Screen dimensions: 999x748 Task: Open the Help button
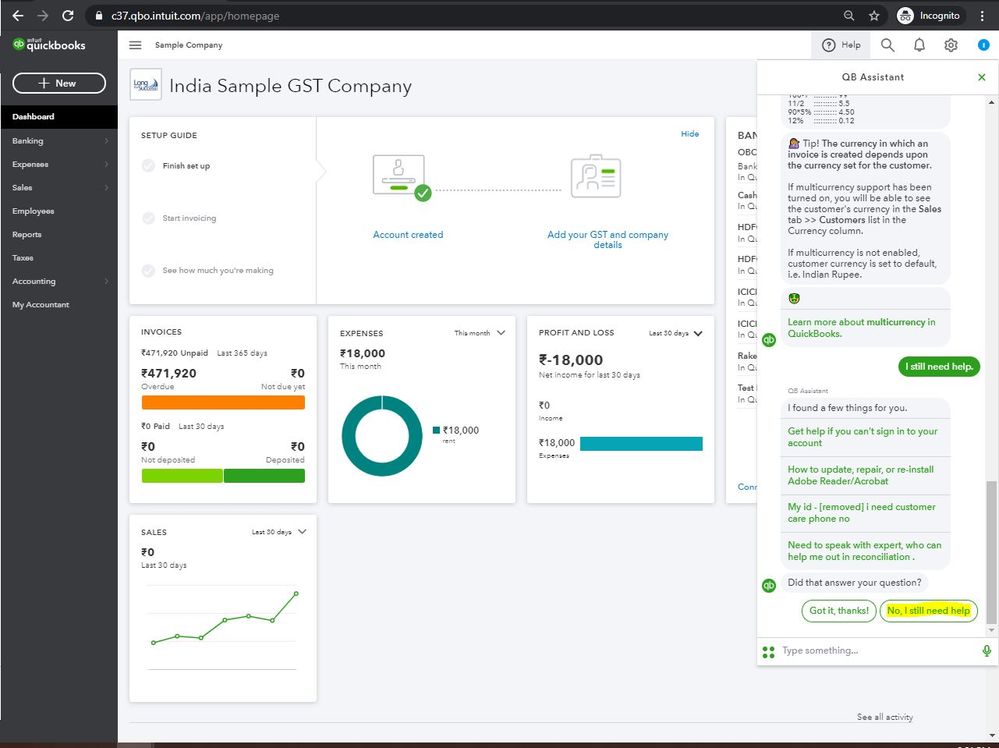(x=841, y=45)
